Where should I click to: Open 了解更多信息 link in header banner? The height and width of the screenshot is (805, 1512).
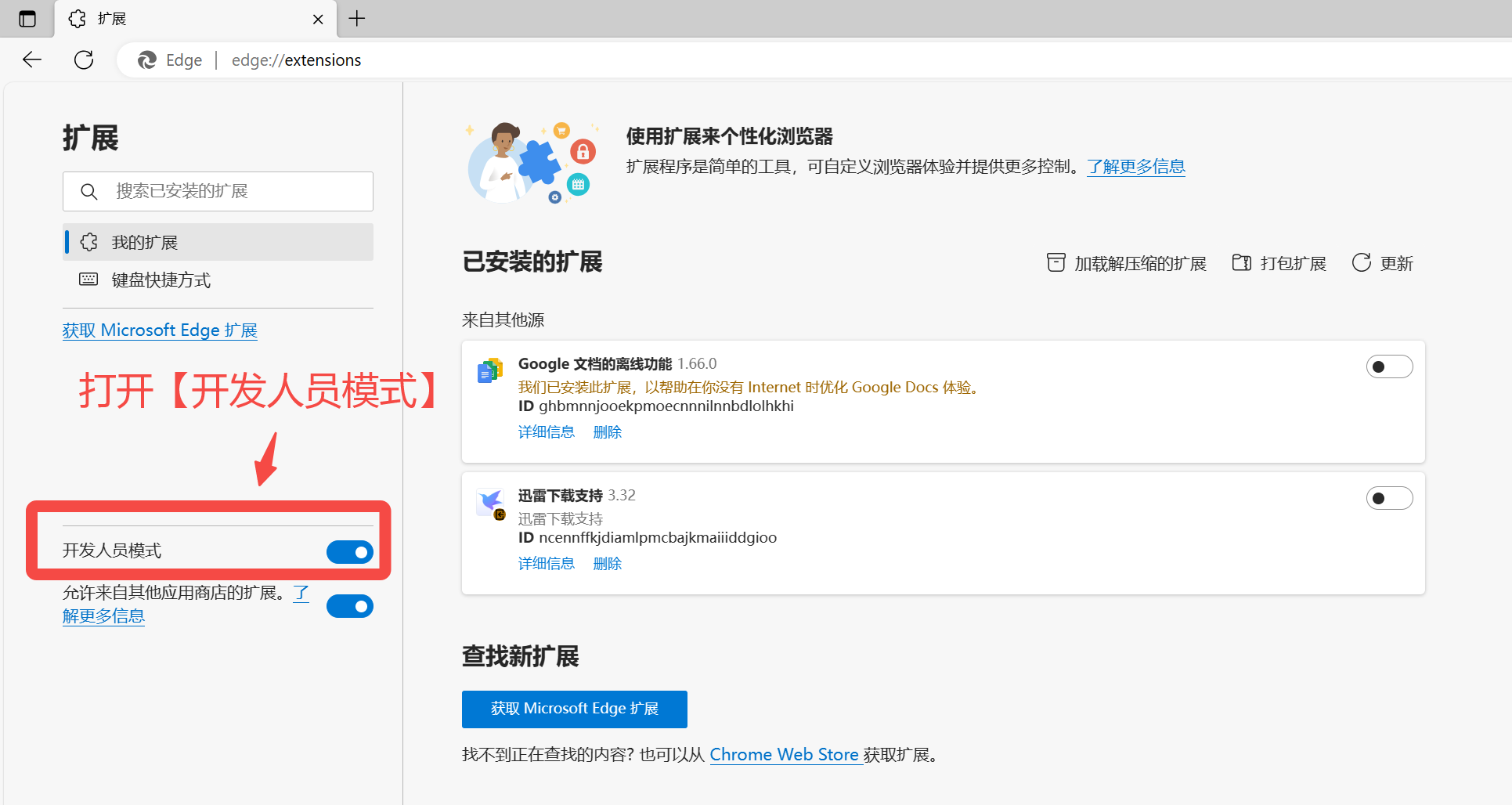(1136, 167)
